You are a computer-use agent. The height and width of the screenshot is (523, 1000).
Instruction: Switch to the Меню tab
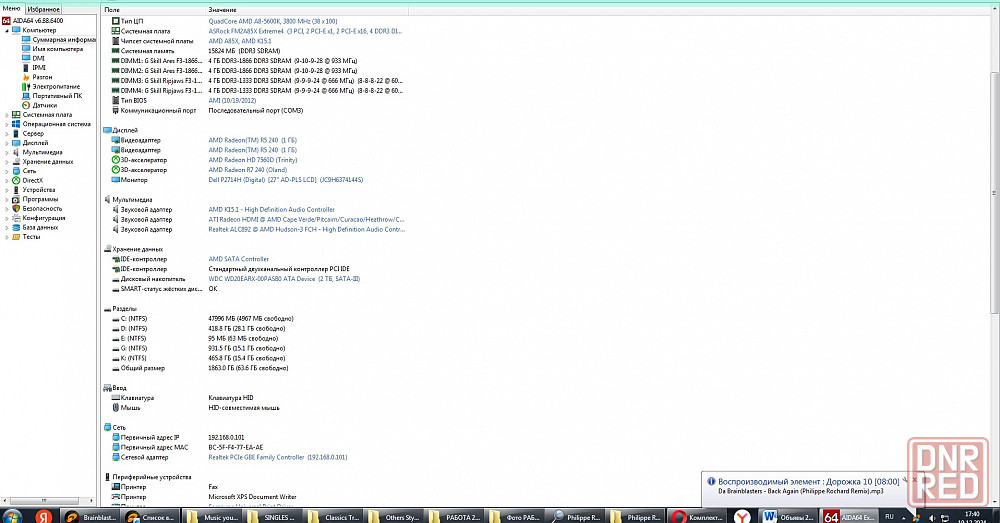(11, 9)
